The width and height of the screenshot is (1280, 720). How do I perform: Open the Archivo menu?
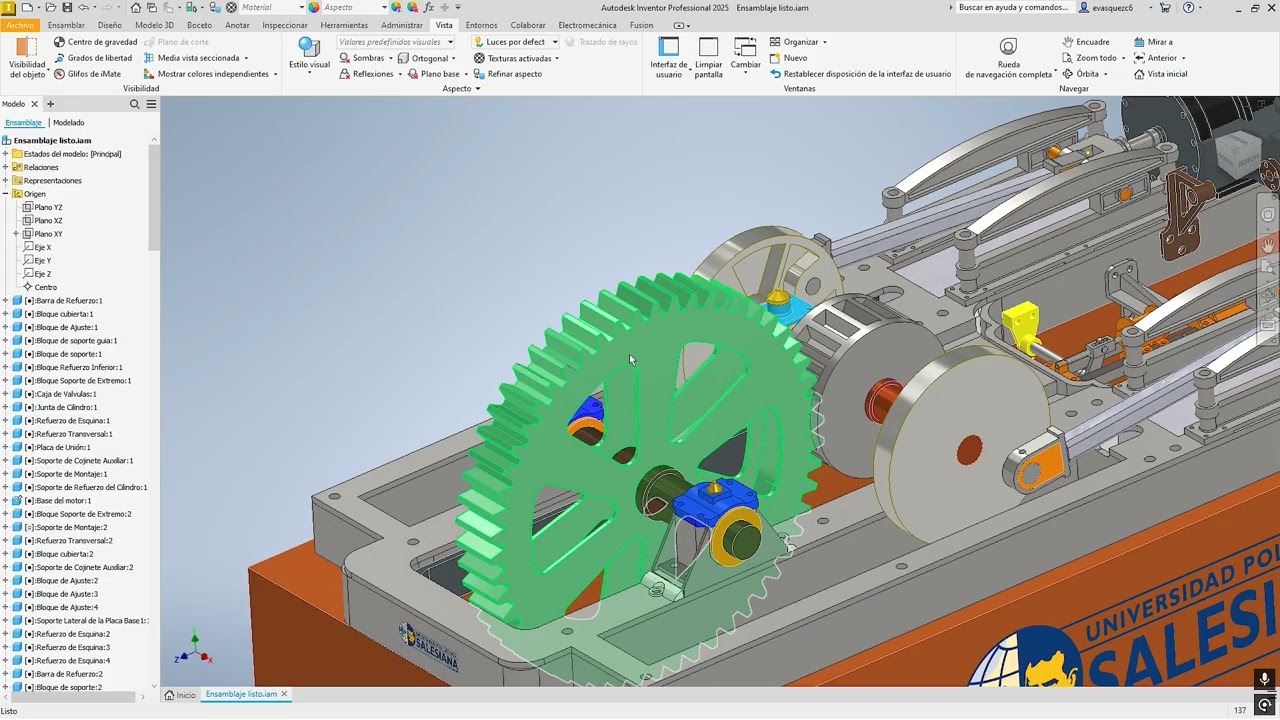click(x=19, y=25)
